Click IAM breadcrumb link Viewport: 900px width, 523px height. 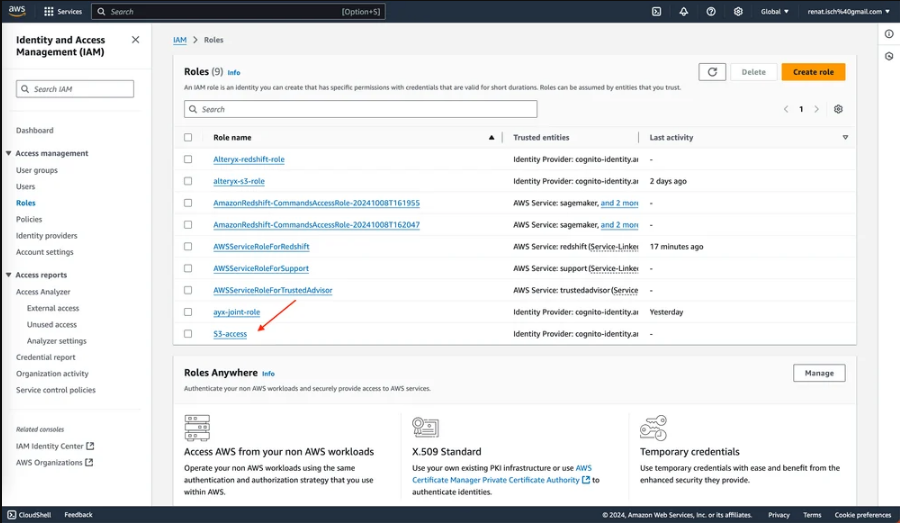(x=180, y=40)
